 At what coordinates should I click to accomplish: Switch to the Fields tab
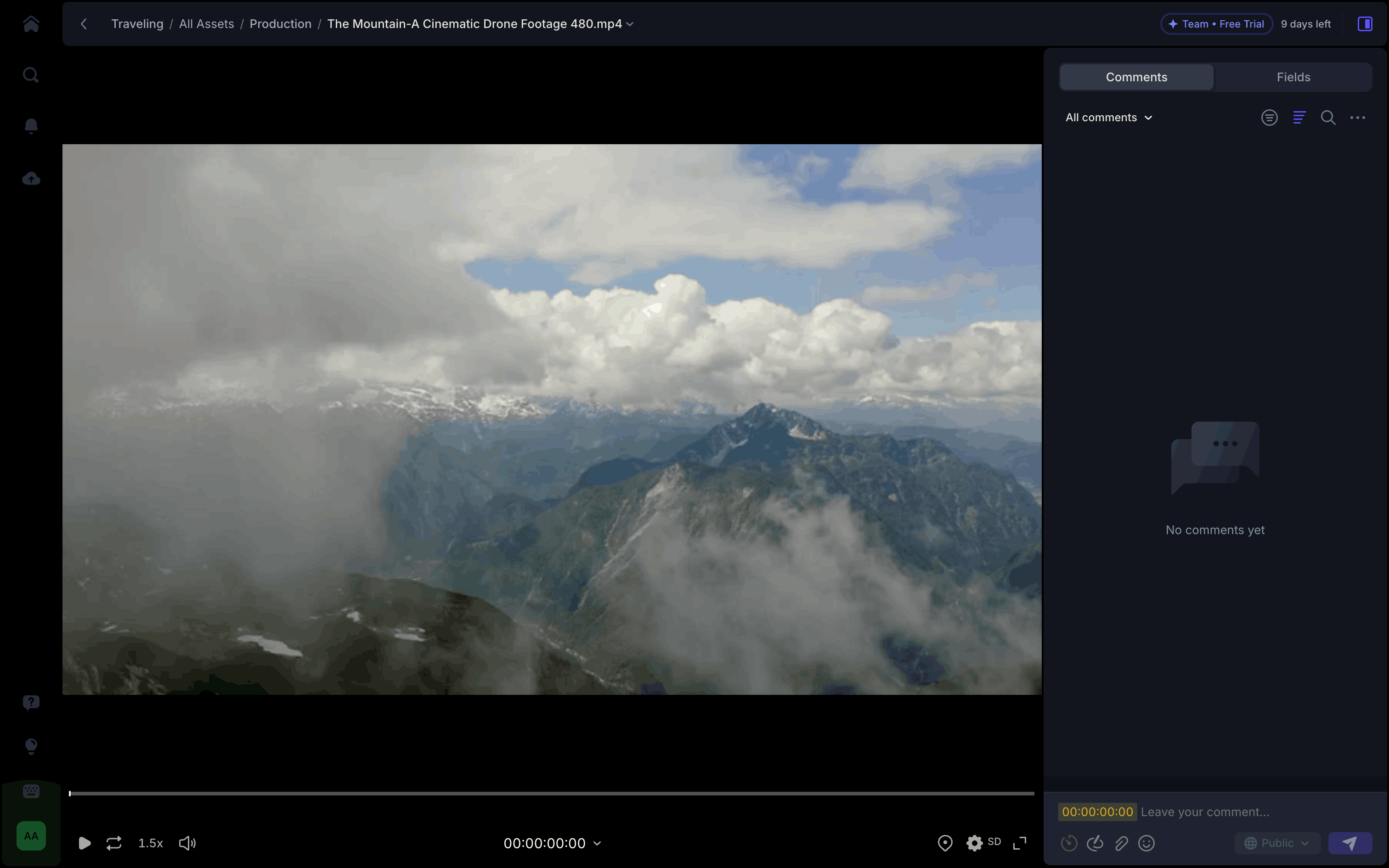(x=1293, y=77)
